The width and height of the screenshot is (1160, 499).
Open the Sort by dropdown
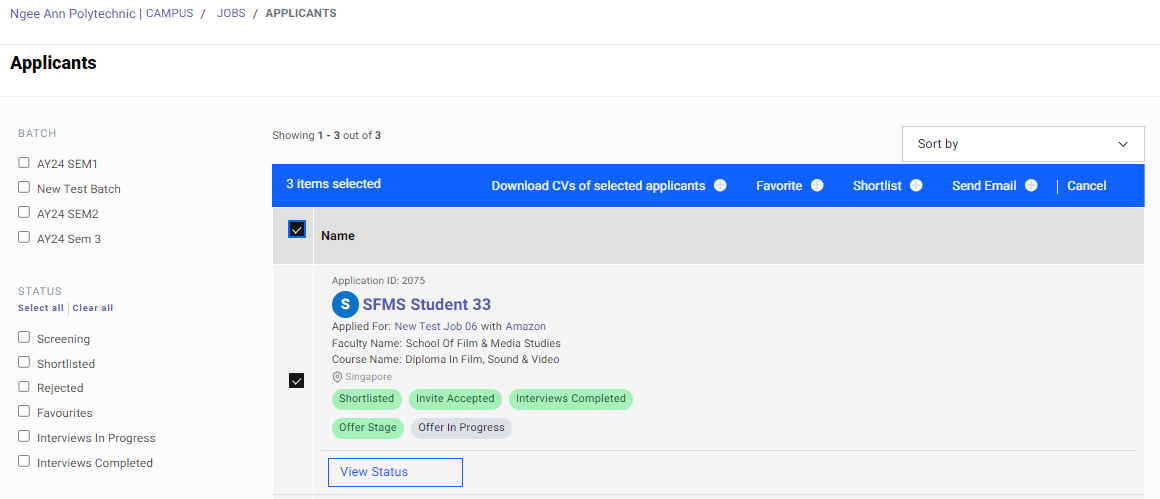click(x=1022, y=144)
